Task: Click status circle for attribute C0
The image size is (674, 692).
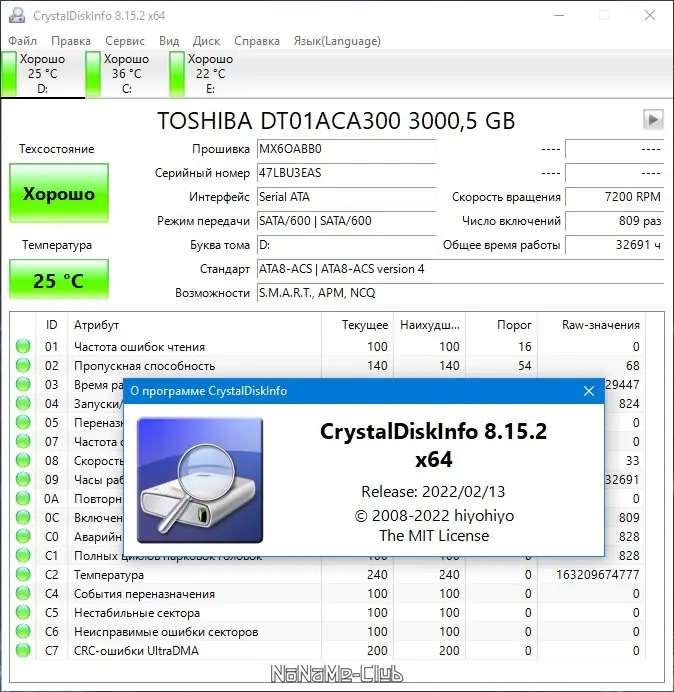Action: pos(23,536)
